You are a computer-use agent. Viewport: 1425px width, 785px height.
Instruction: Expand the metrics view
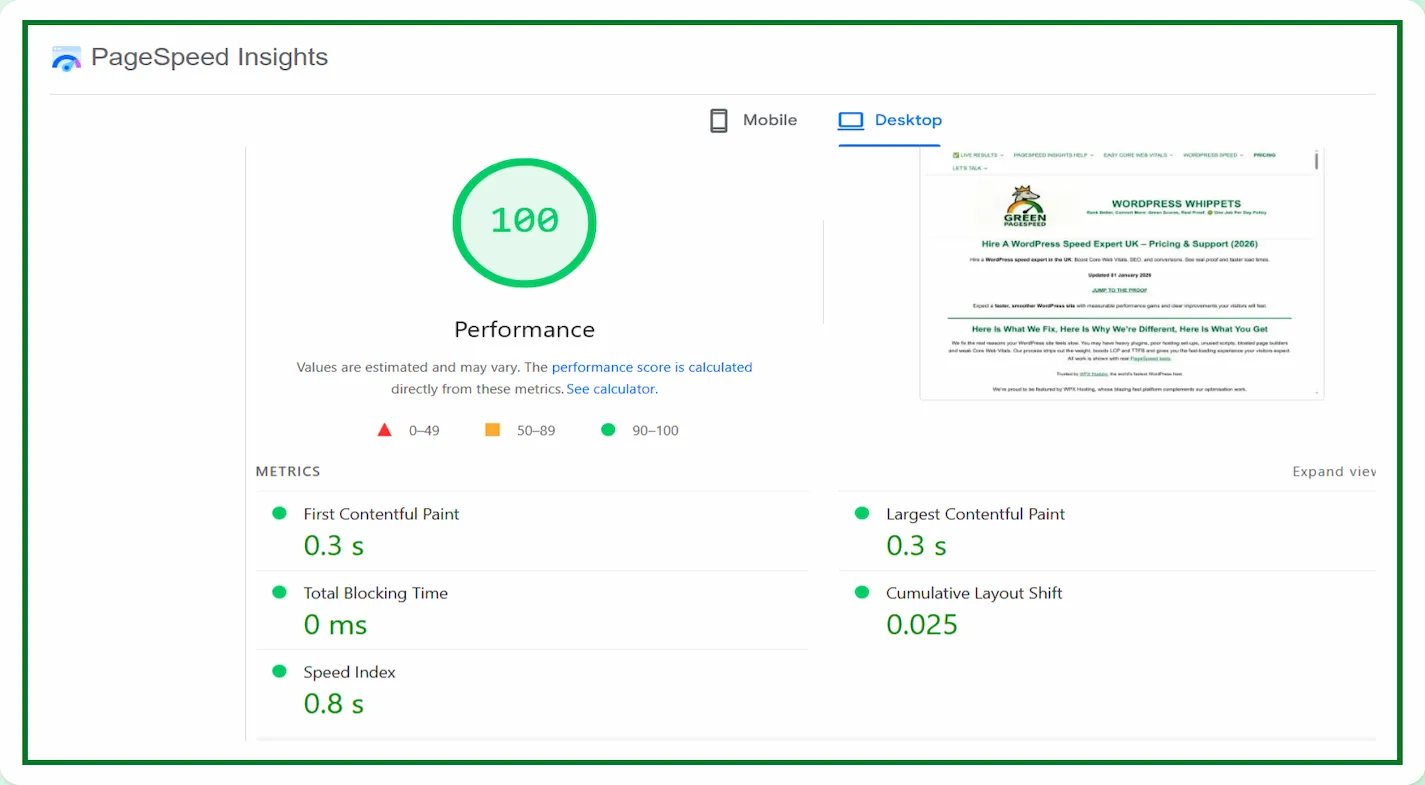[1333, 471]
